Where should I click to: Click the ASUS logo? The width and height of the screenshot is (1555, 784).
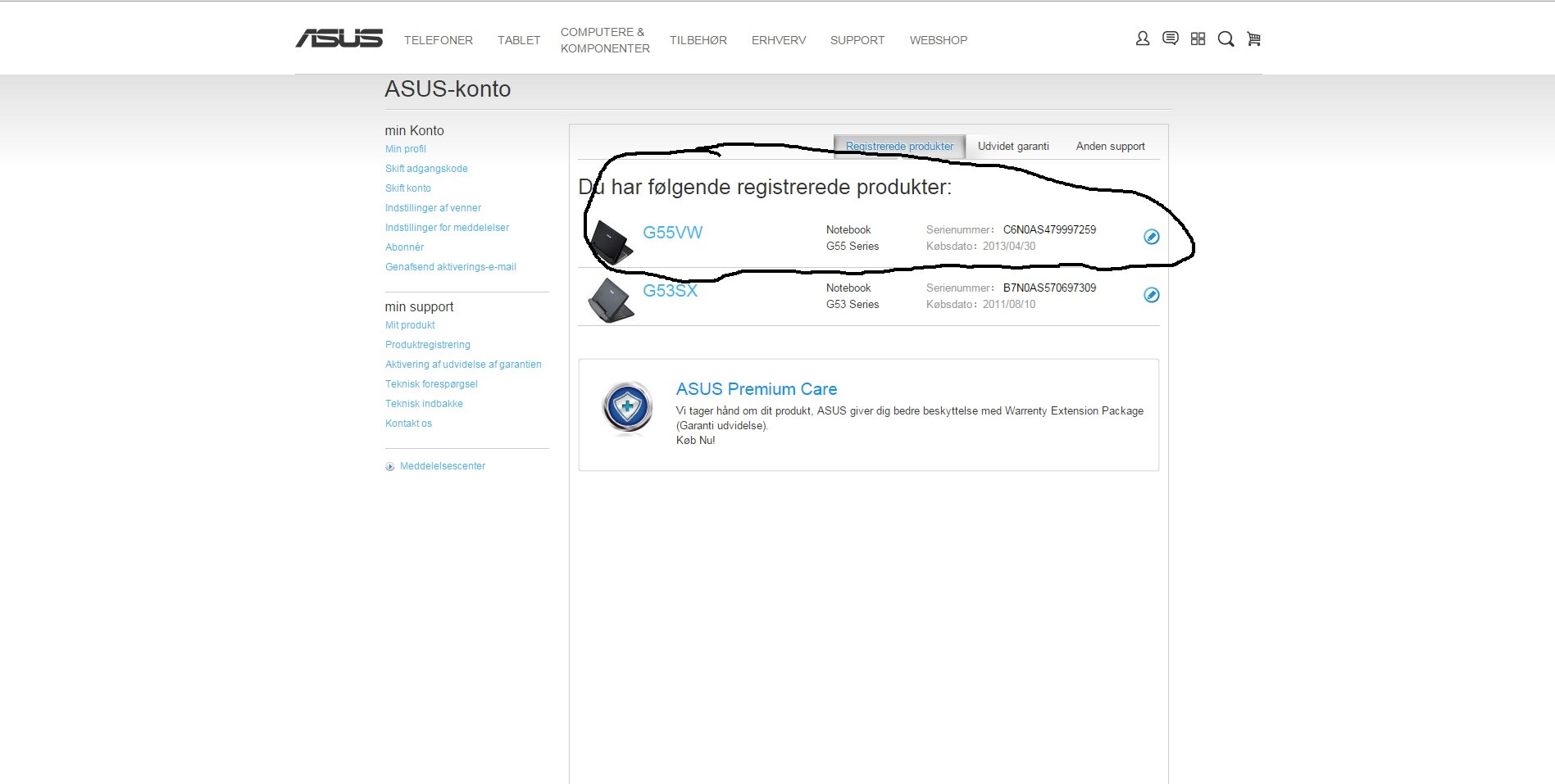tap(339, 39)
